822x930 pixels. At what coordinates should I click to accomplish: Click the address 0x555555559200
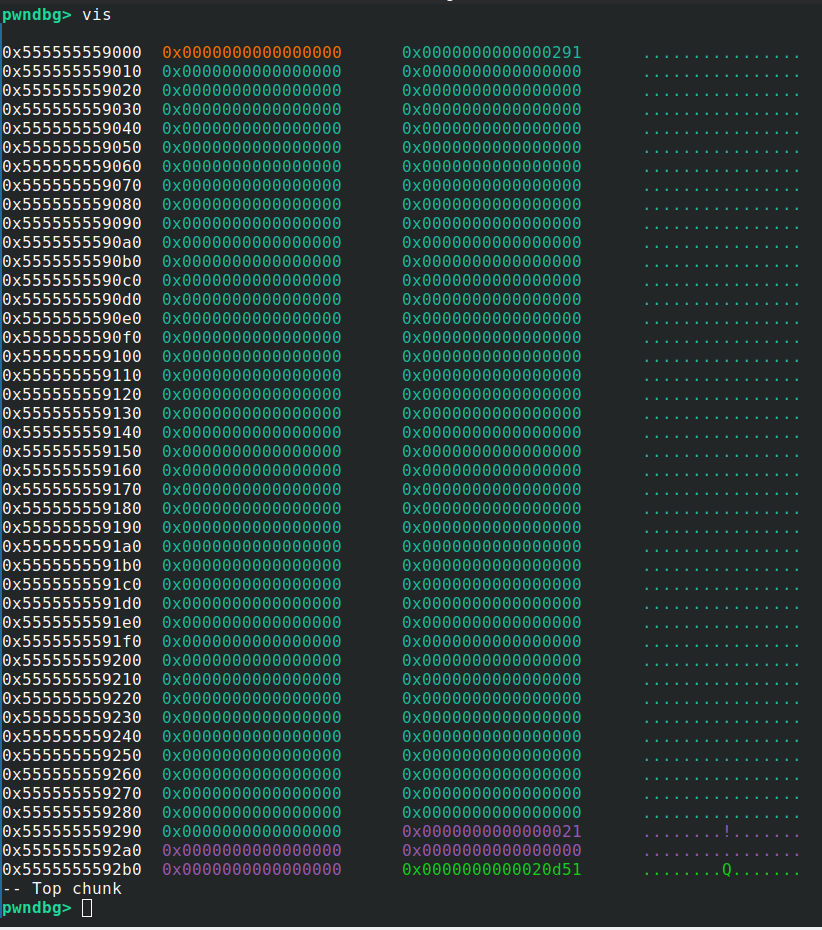[72, 661]
